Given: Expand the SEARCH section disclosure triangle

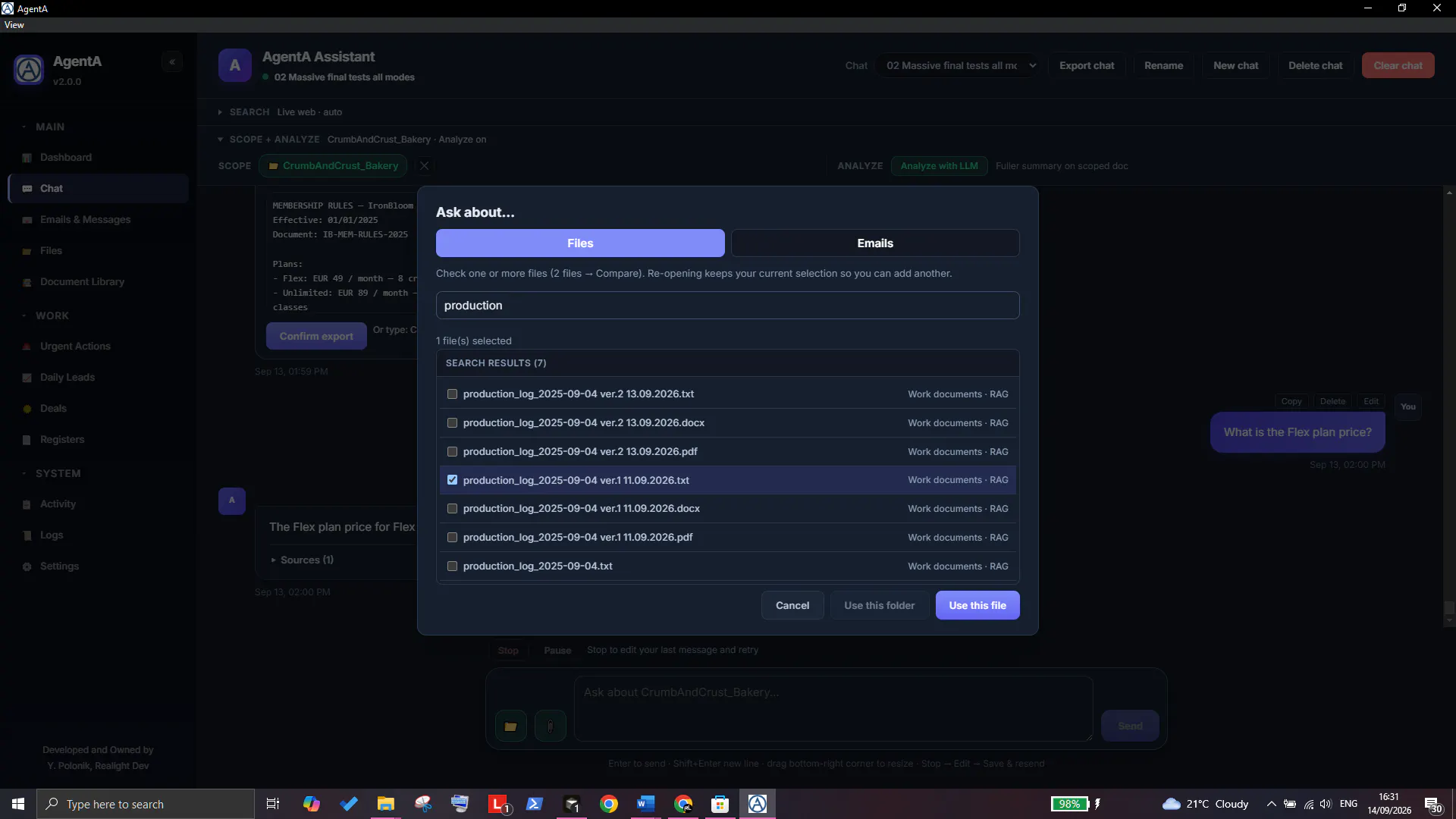Looking at the screenshot, I should point(220,112).
